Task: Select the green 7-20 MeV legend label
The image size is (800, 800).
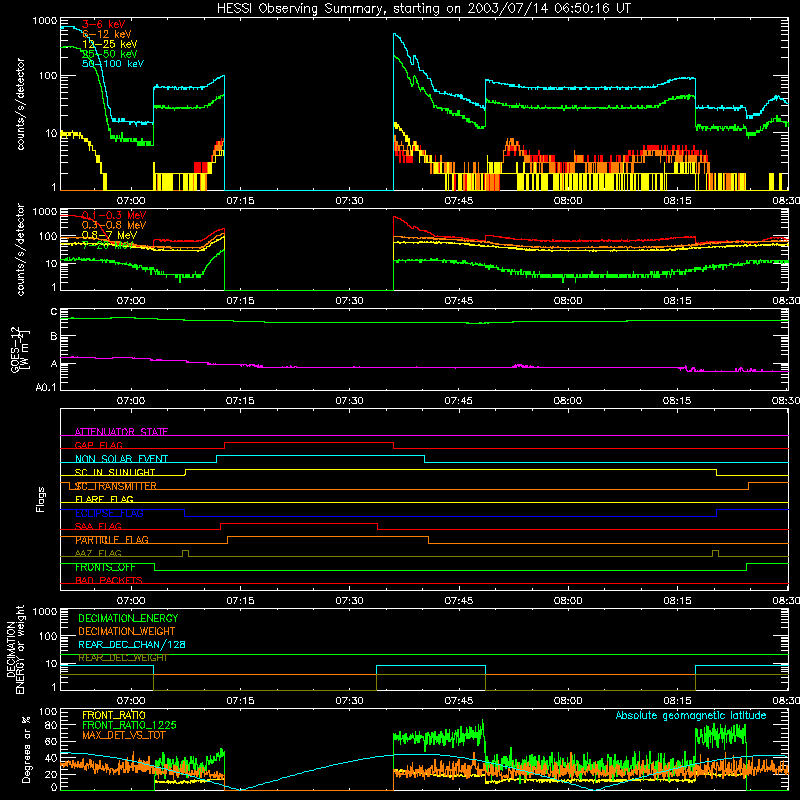Action: coord(108,245)
